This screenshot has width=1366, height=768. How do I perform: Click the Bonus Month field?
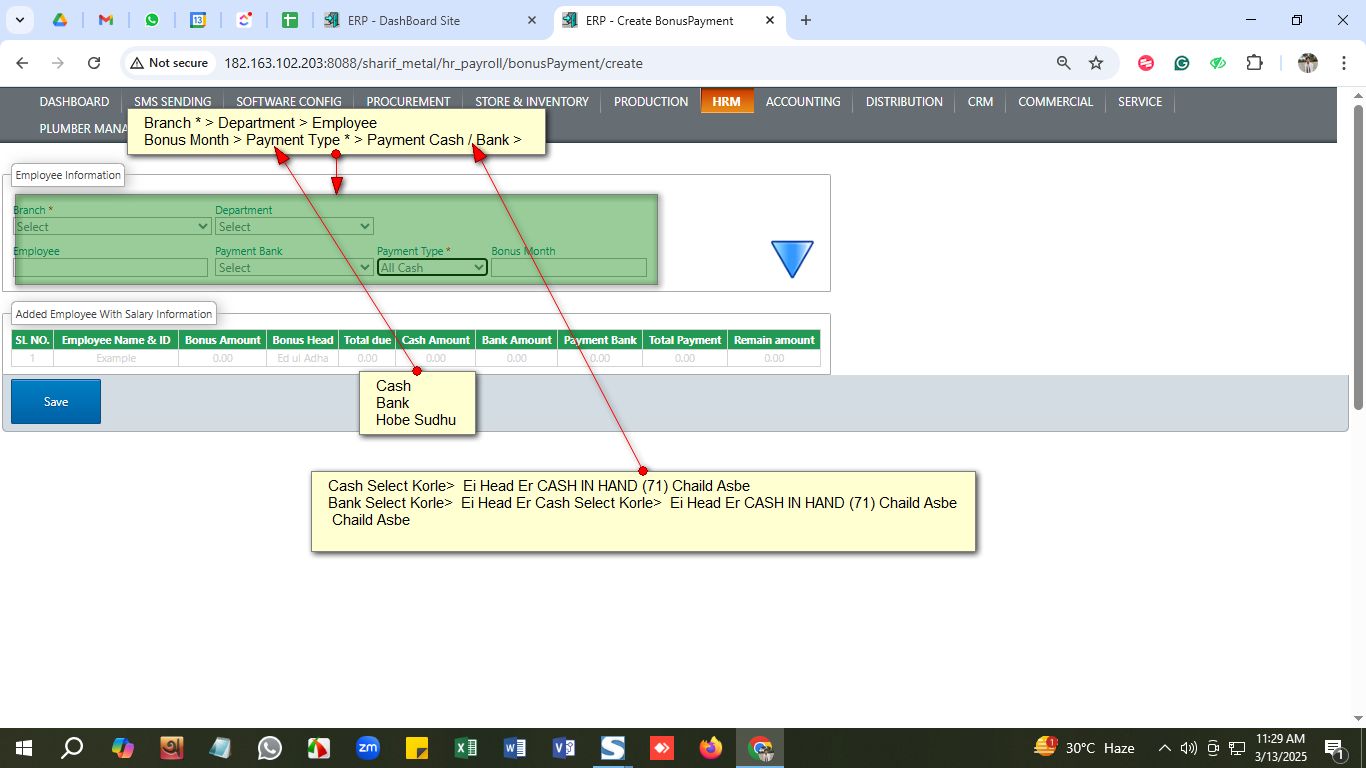click(x=569, y=268)
